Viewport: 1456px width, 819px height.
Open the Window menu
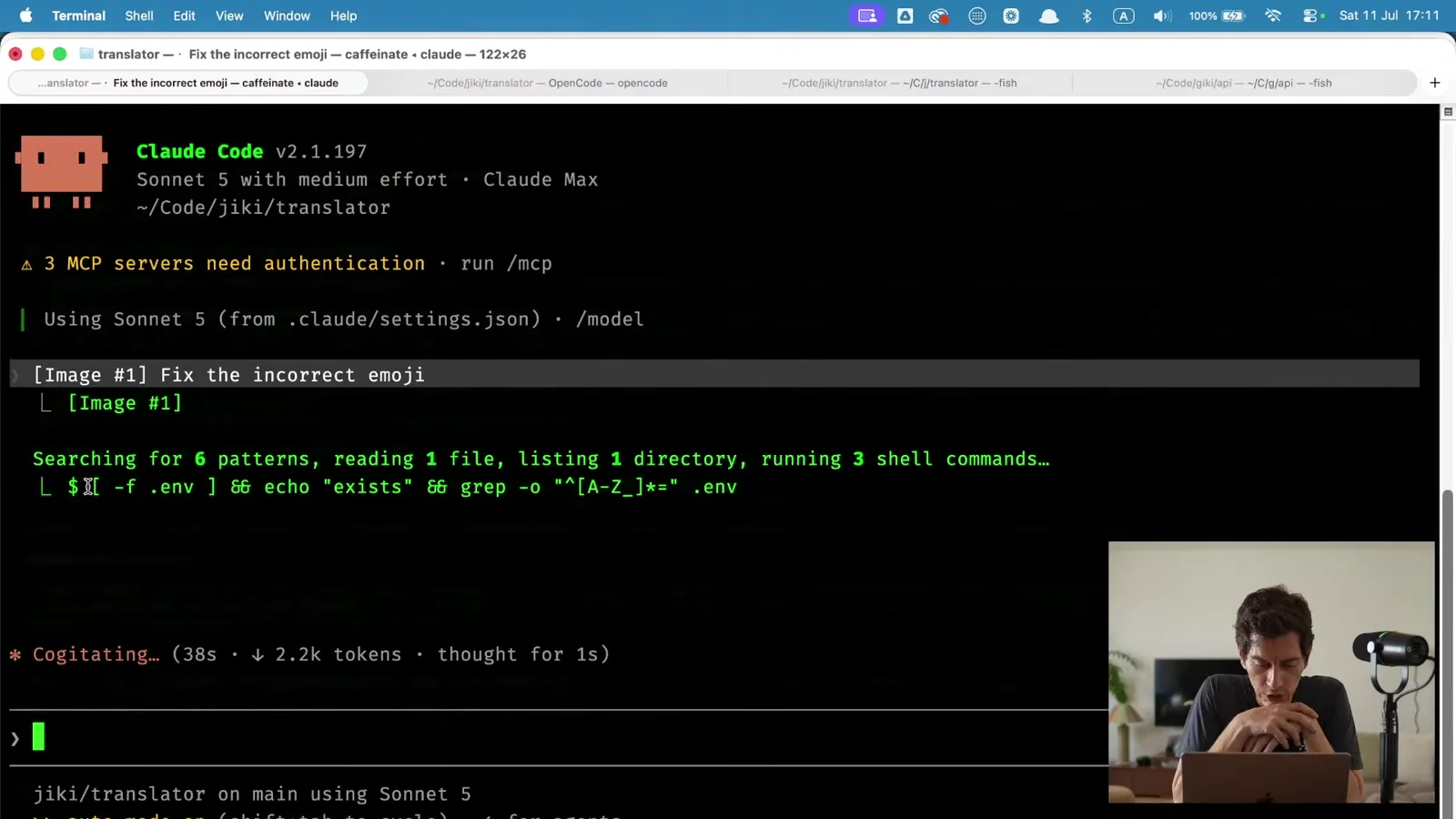(x=287, y=15)
